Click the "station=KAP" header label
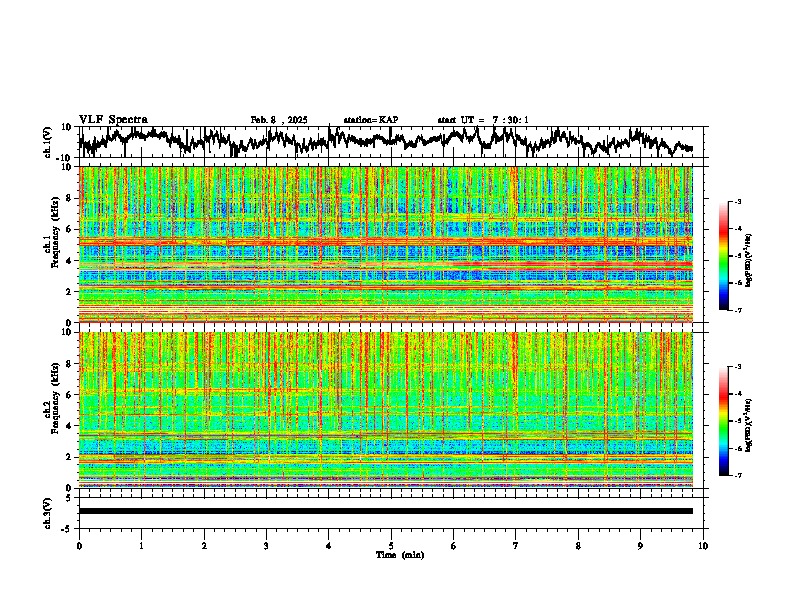 coord(371,120)
